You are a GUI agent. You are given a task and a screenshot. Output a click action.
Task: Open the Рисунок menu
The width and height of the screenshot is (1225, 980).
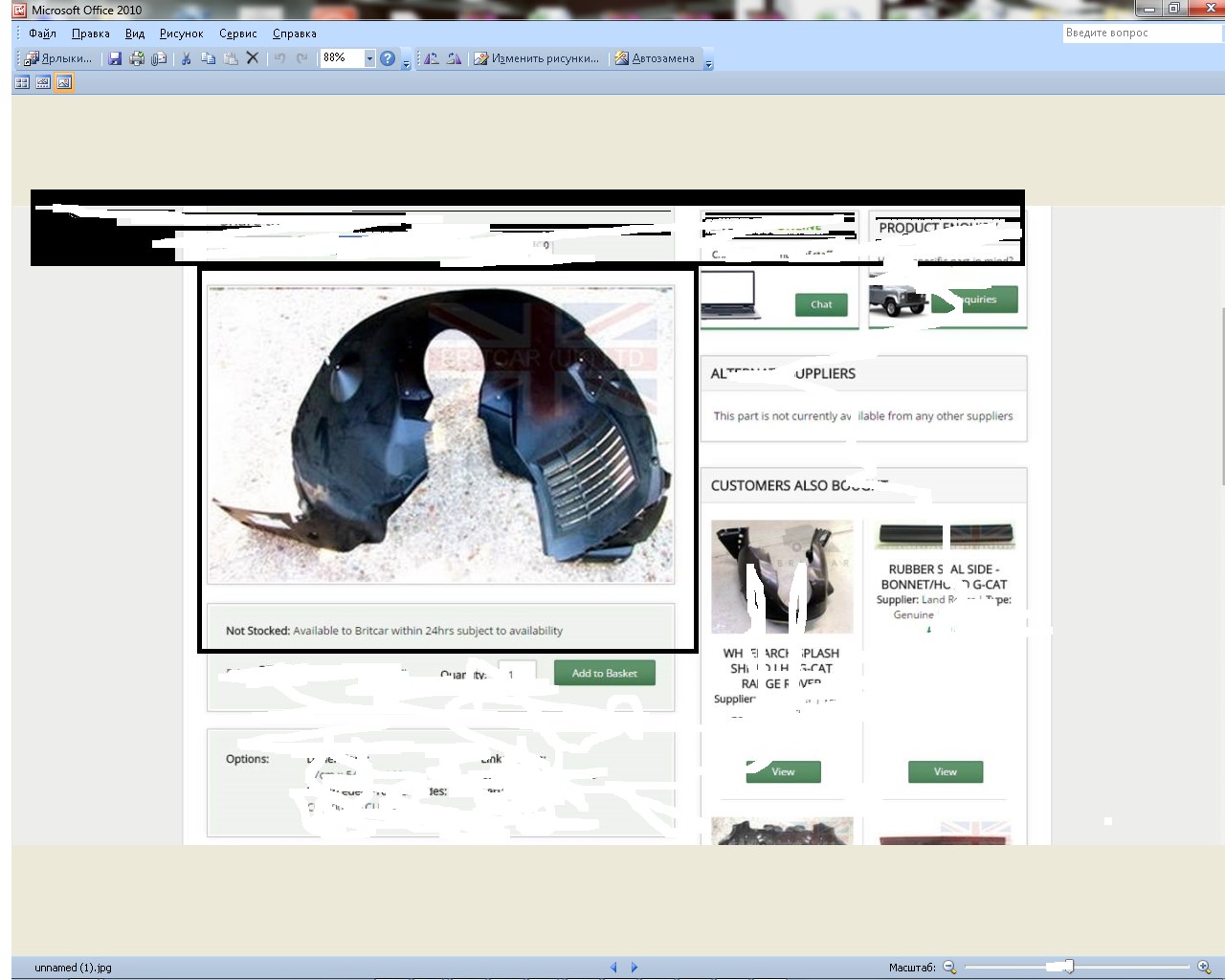coord(181,33)
